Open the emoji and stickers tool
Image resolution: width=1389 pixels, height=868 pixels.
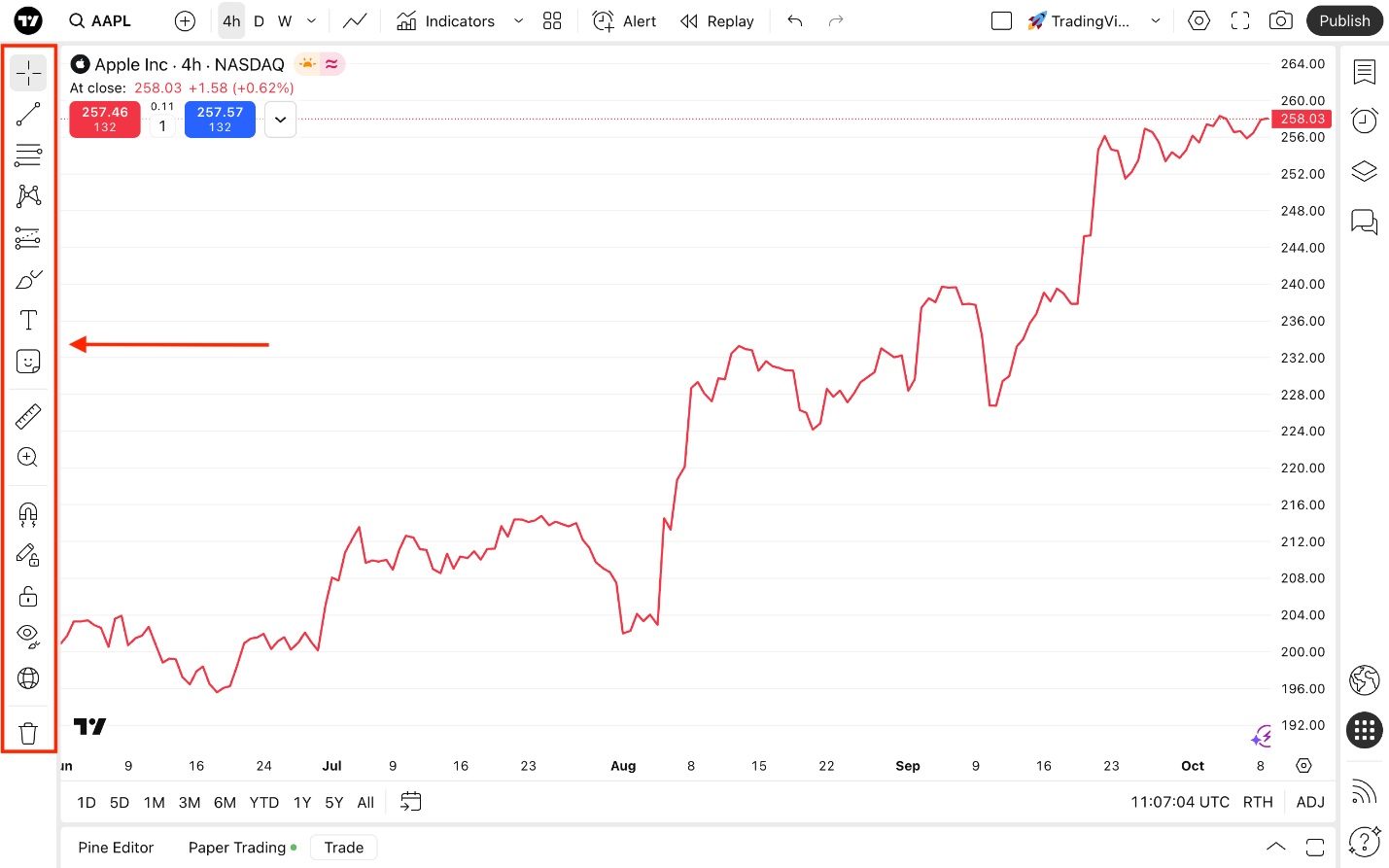tap(28, 362)
